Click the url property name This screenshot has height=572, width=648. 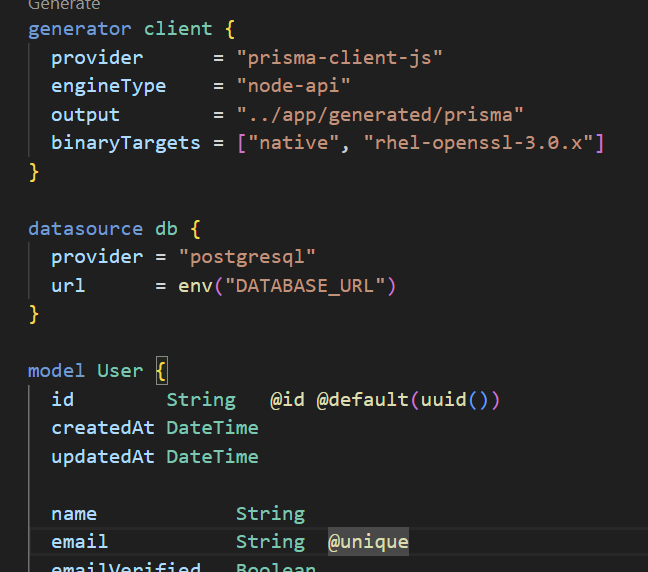coord(68,286)
